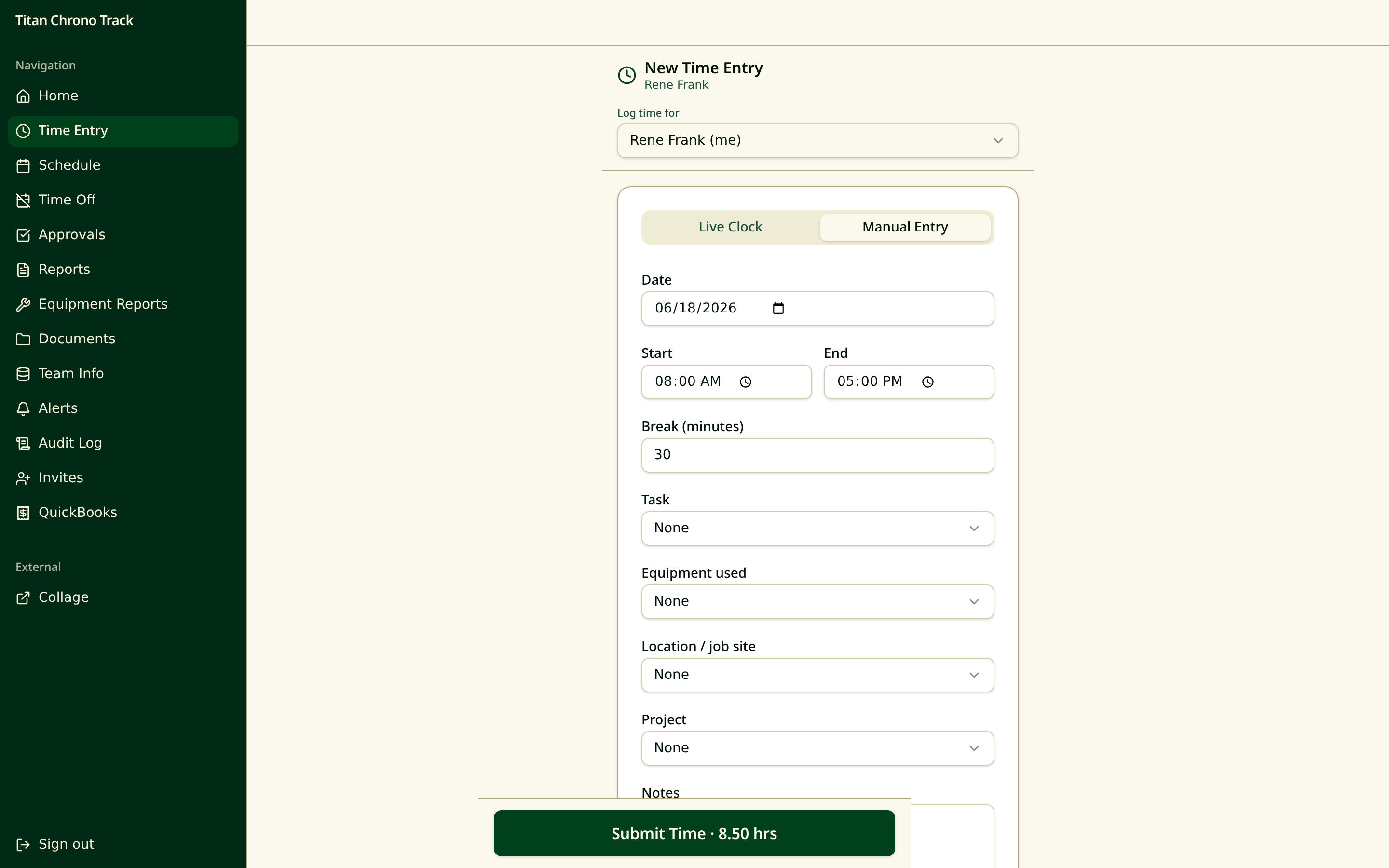Click the Schedule calendar icon
This screenshot has height=868, width=1389.
[x=23, y=165]
